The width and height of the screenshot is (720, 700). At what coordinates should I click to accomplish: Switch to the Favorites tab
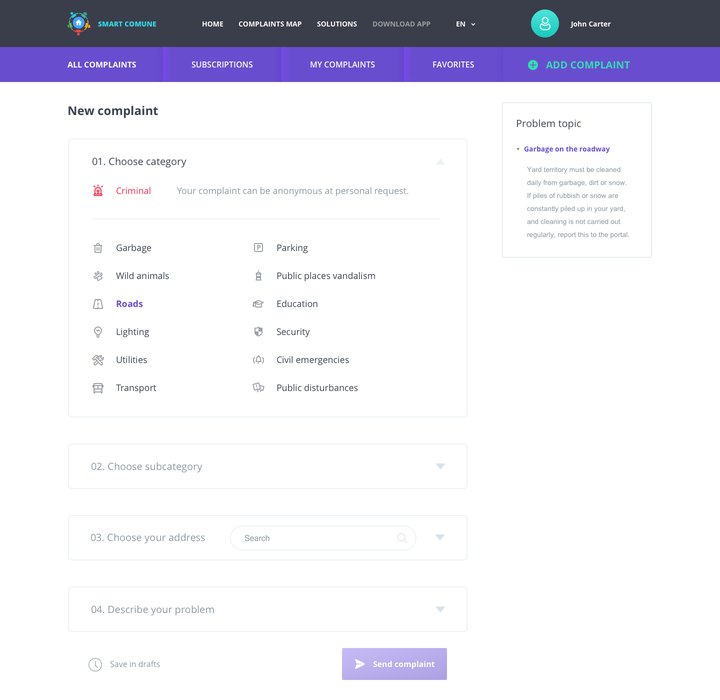click(453, 65)
